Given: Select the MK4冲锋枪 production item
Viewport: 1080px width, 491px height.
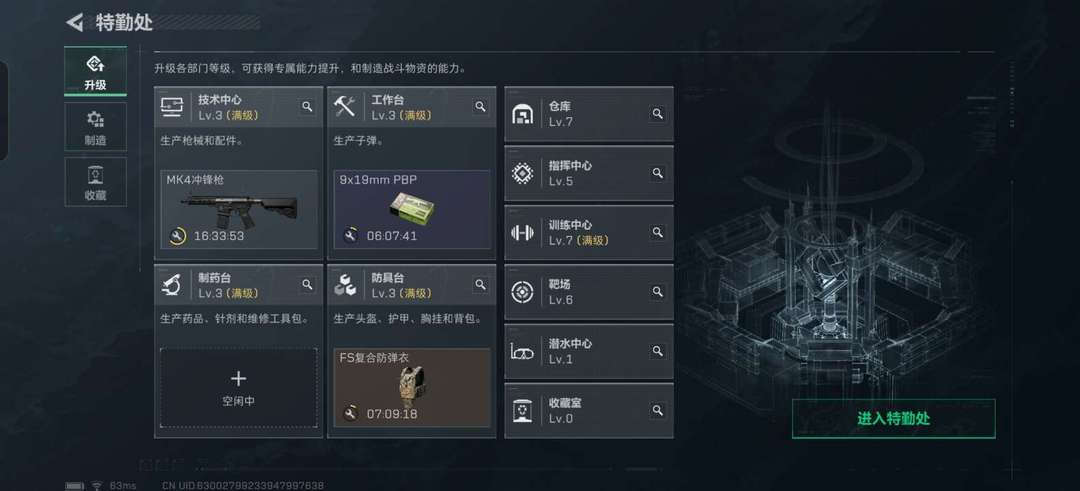Looking at the screenshot, I should pos(238,209).
